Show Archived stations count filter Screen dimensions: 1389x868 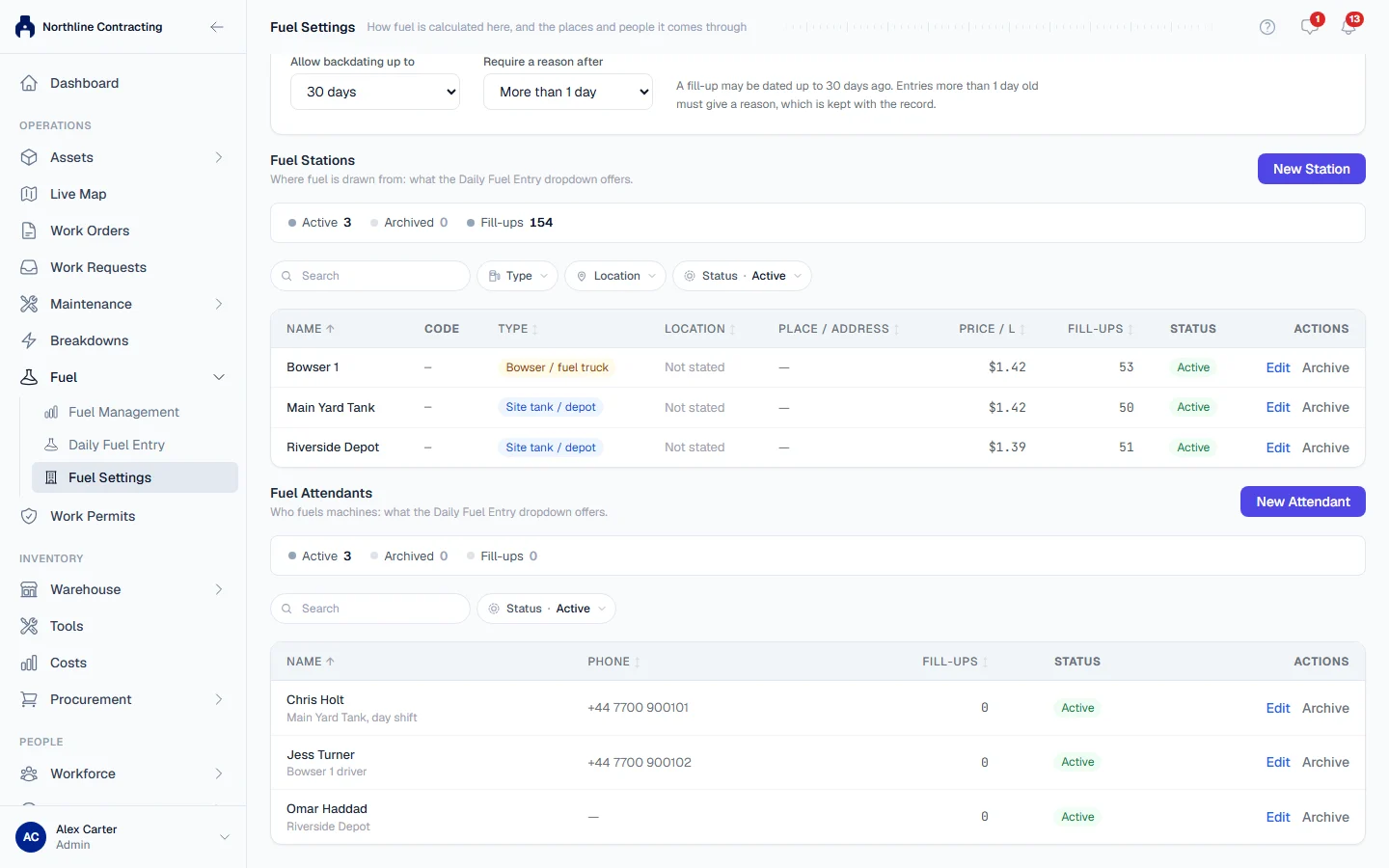(x=409, y=223)
